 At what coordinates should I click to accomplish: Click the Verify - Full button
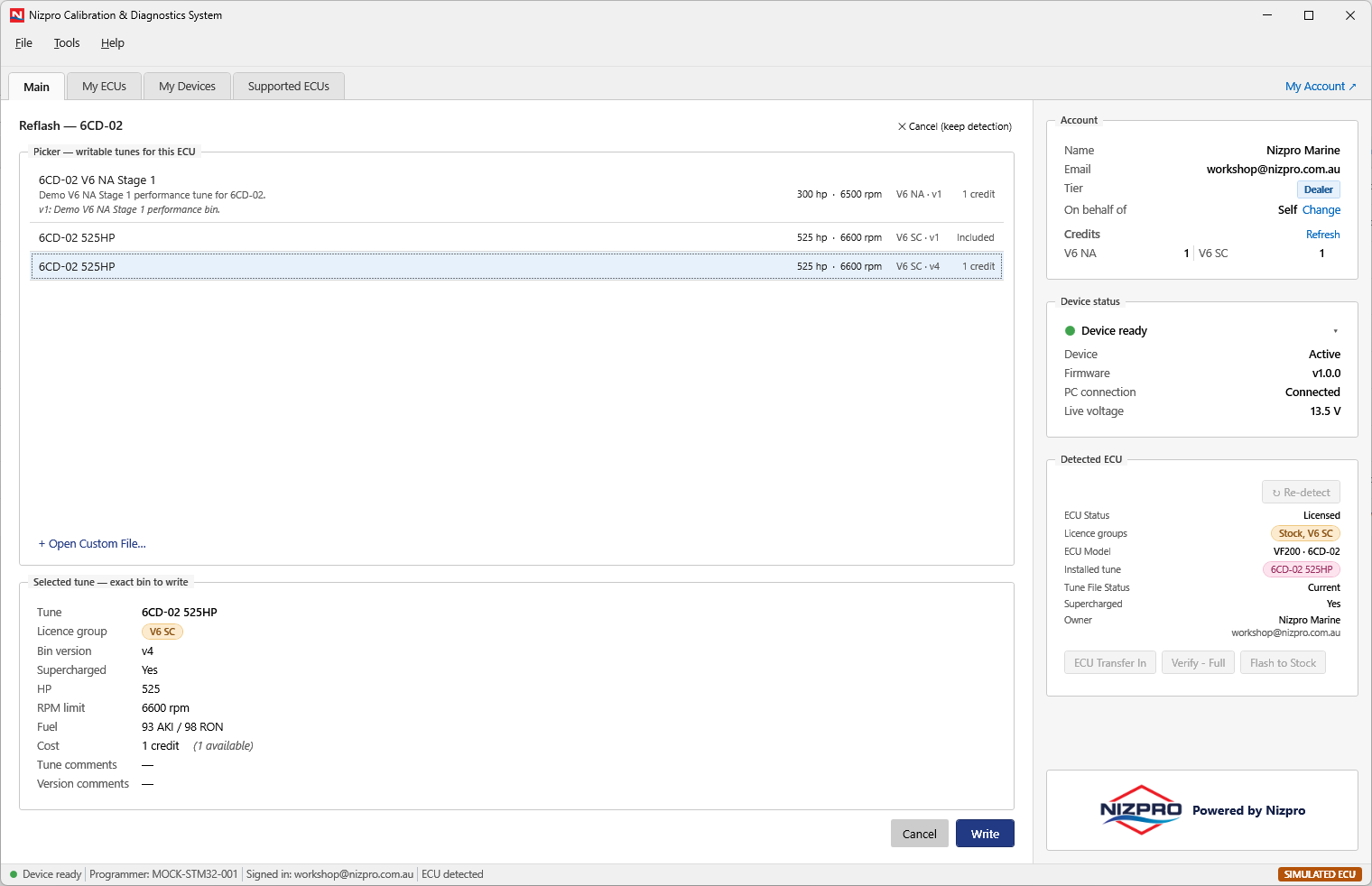click(x=1198, y=663)
